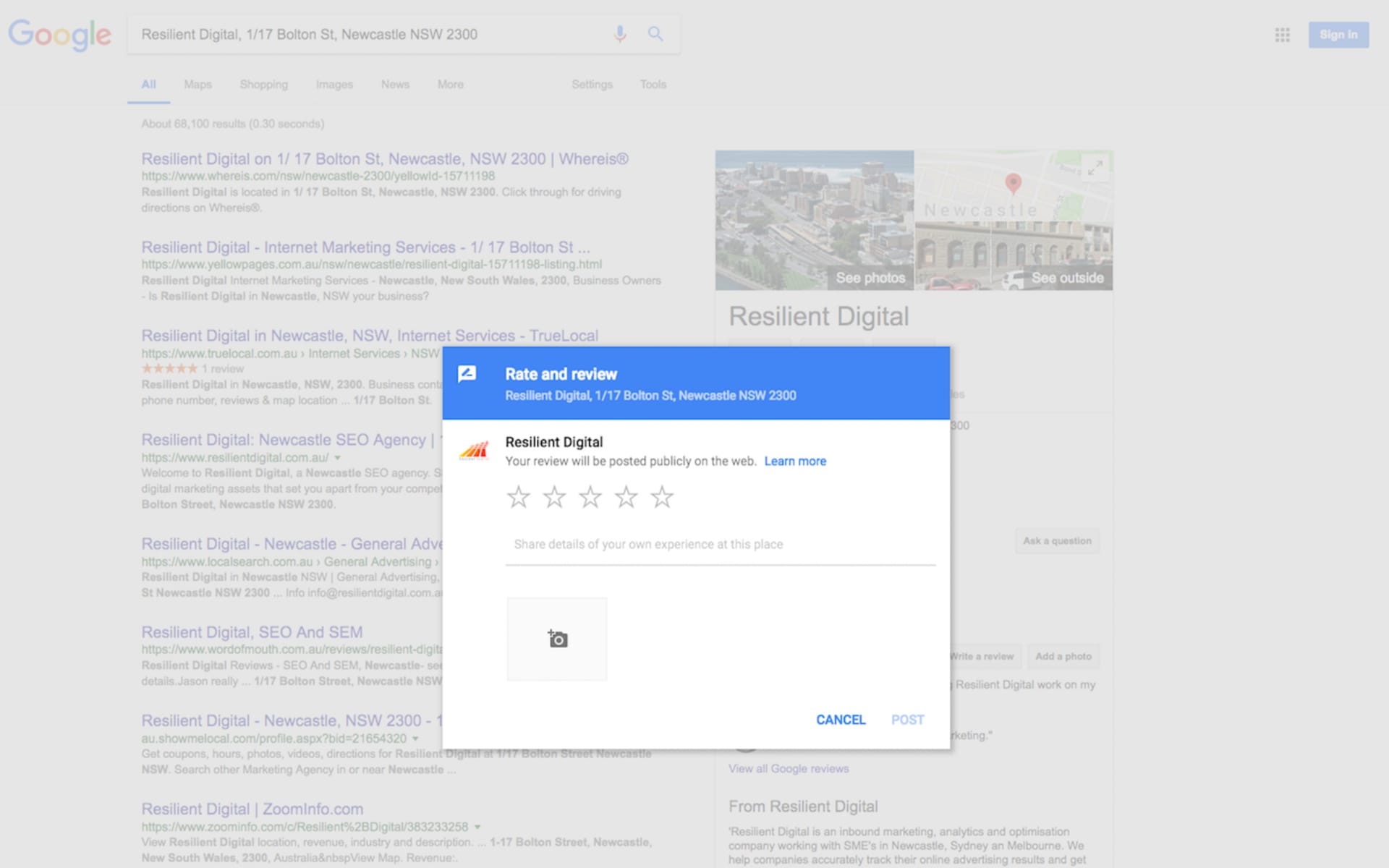The height and width of the screenshot is (868, 1389).
Task: Click Add a photo button
Action: coord(1063,657)
